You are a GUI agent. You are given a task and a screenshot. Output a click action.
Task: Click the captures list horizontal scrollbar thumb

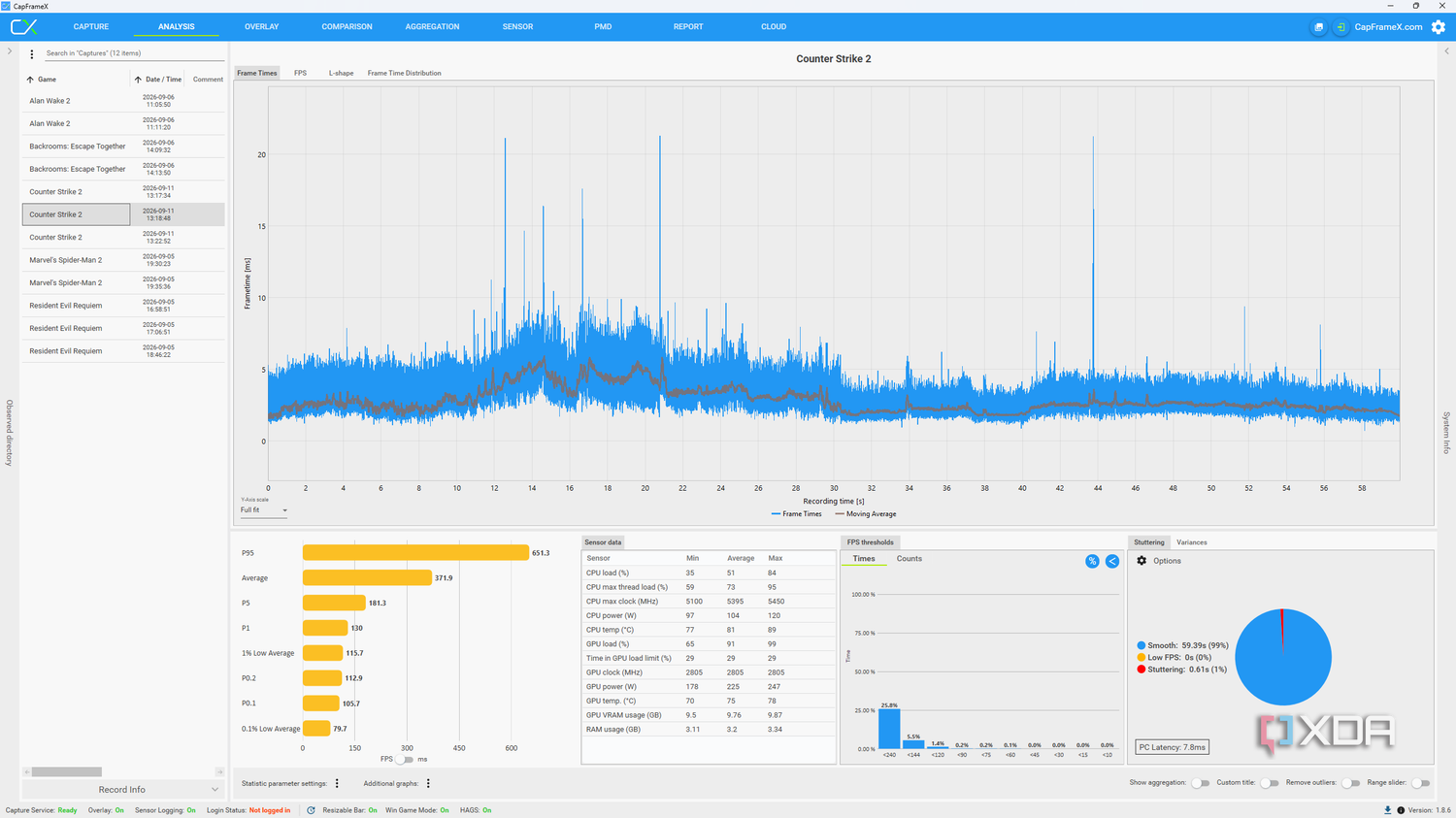coord(67,772)
